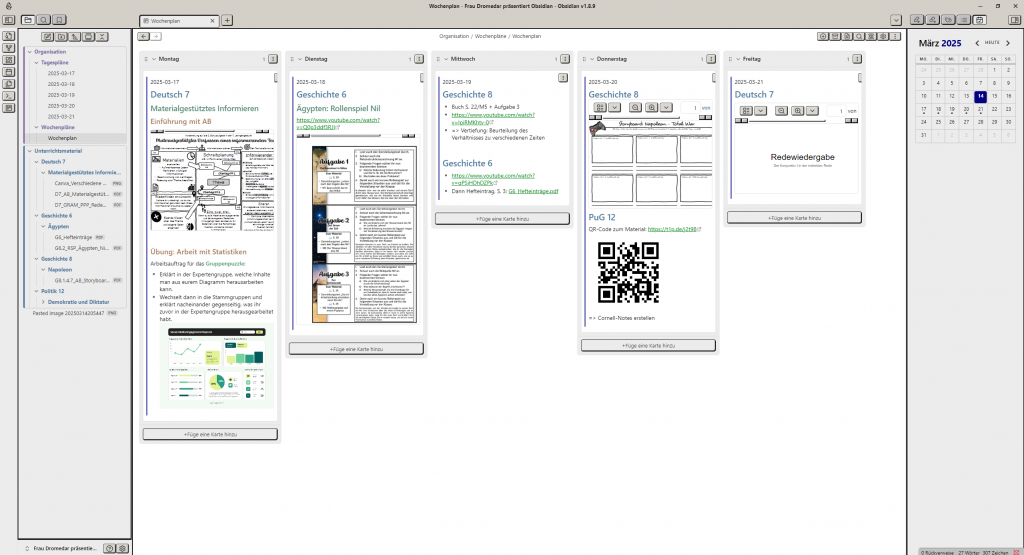Open the bookmarks pane in sidebar

[58, 20]
